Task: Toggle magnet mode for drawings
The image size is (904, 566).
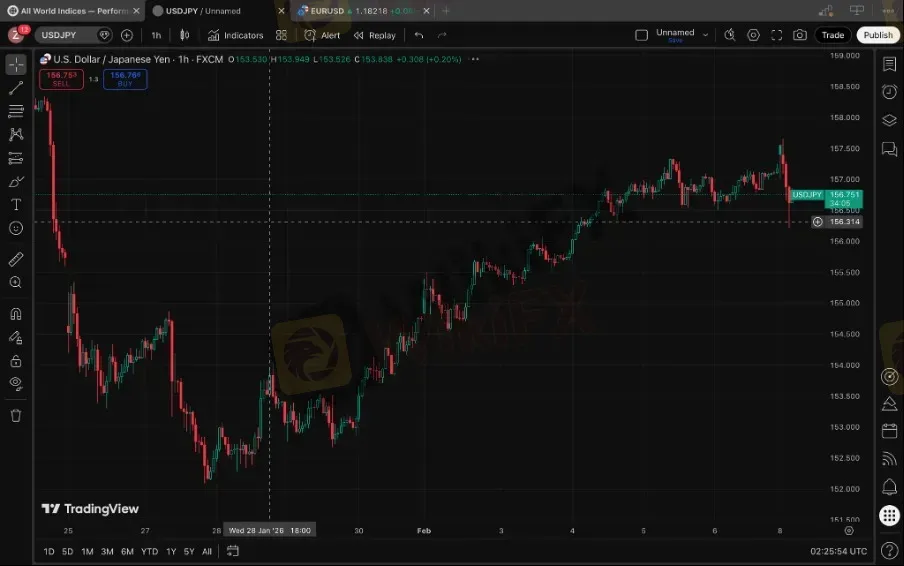Action: coord(16,314)
